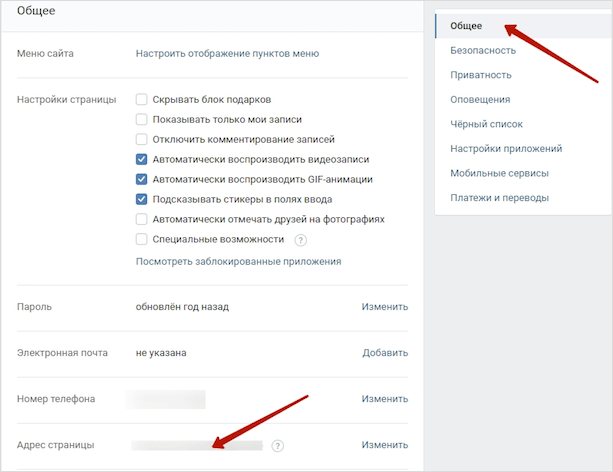Open Посмотреть заблокированные приложения link
The image size is (613, 472).
pos(238,261)
